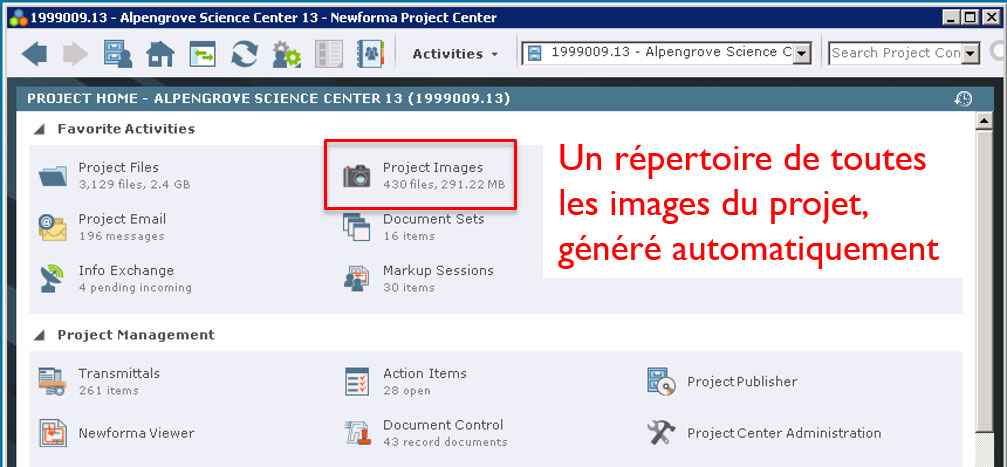Open the My Projects toolbar icon
The image size is (1007, 467).
(x=118, y=54)
